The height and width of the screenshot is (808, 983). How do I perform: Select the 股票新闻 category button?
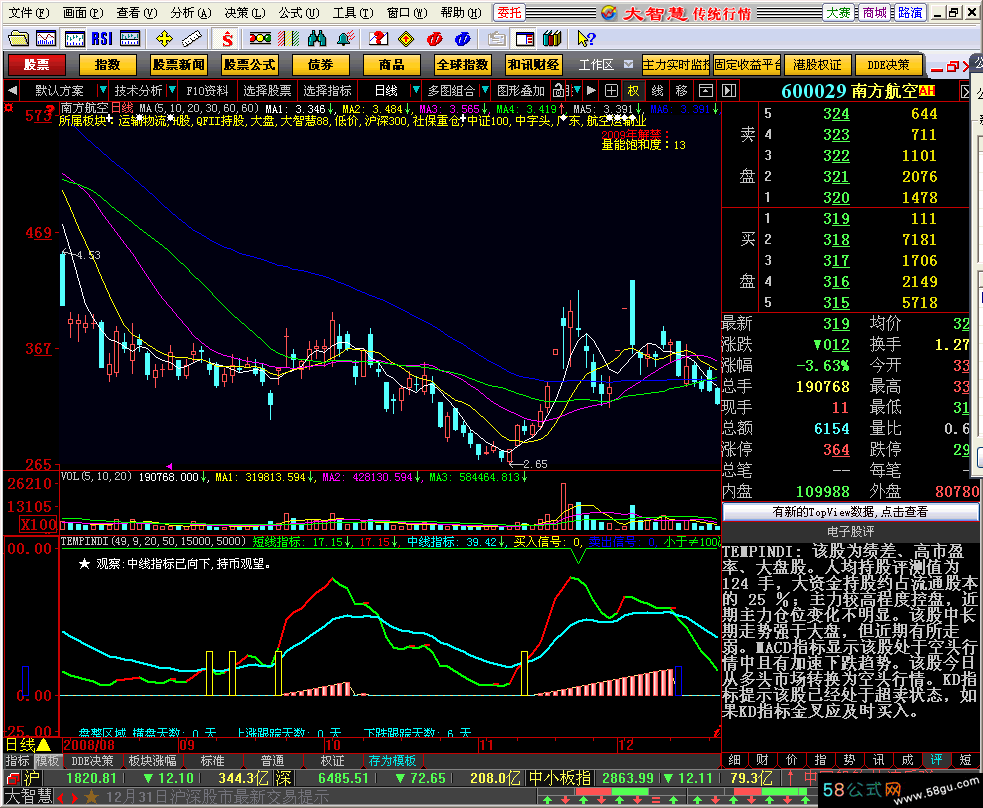(x=179, y=65)
